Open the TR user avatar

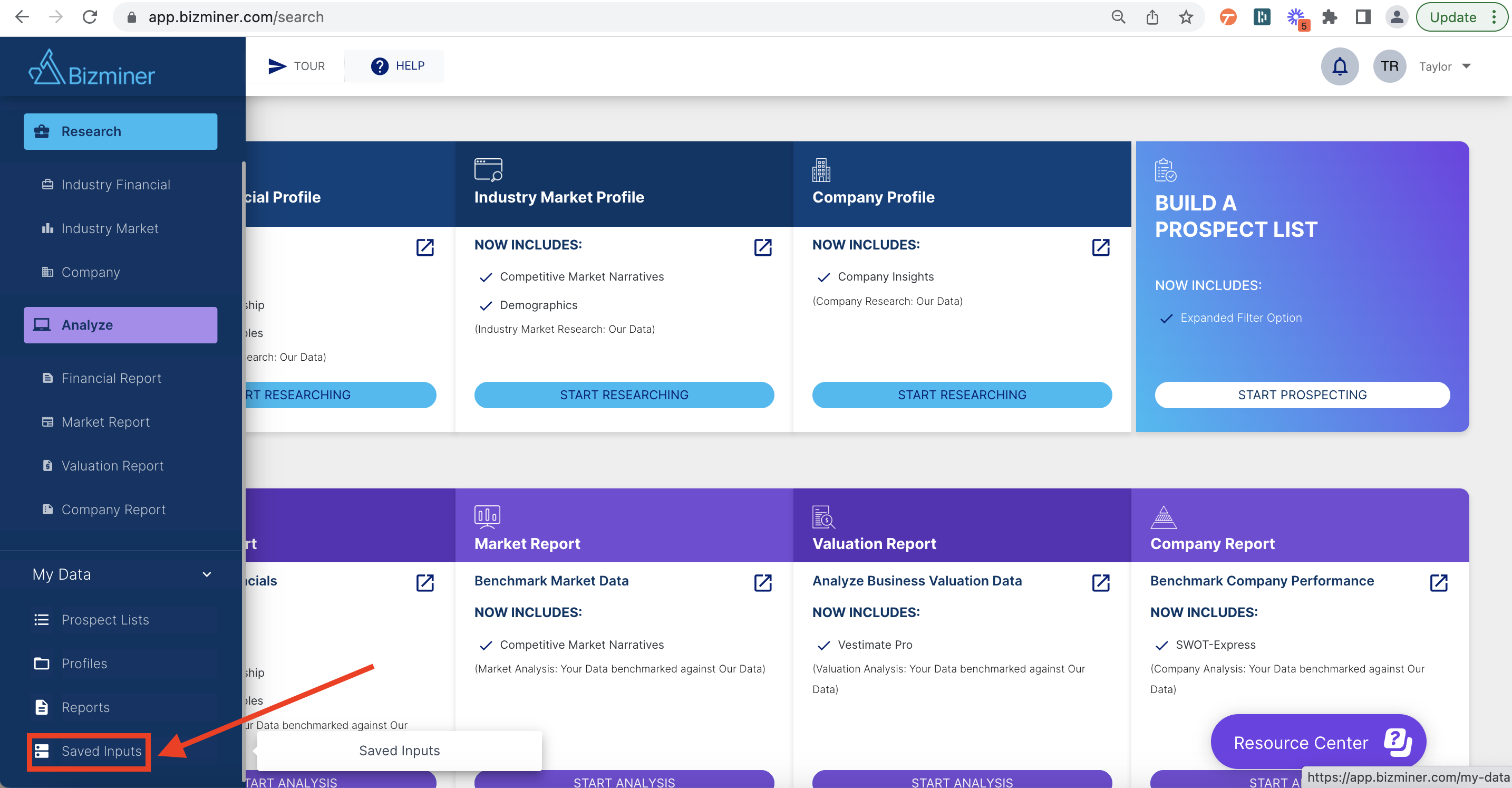tap(1389, 66)
